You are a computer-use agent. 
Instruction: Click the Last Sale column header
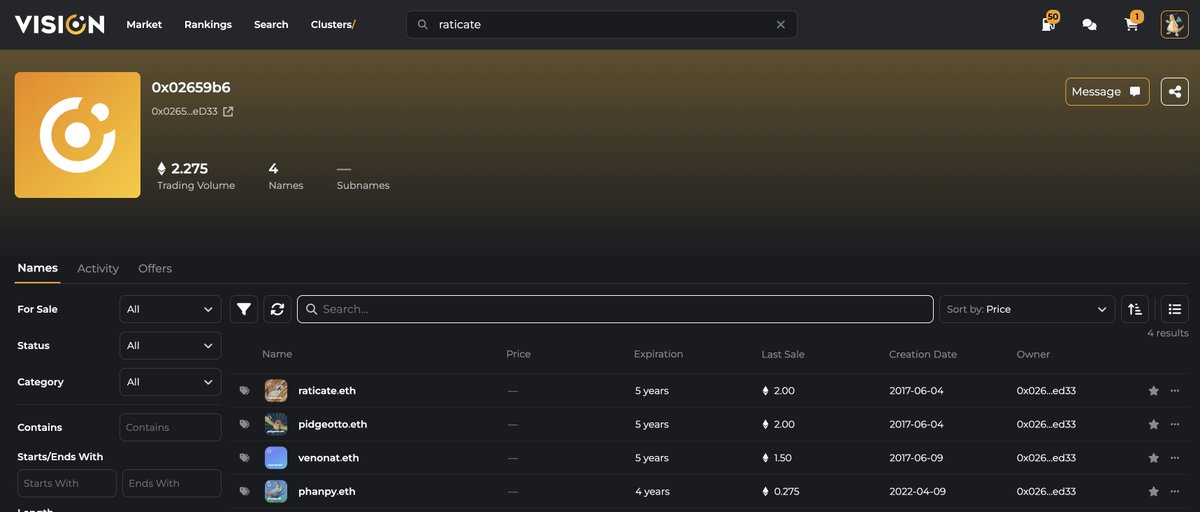point(782,354)
